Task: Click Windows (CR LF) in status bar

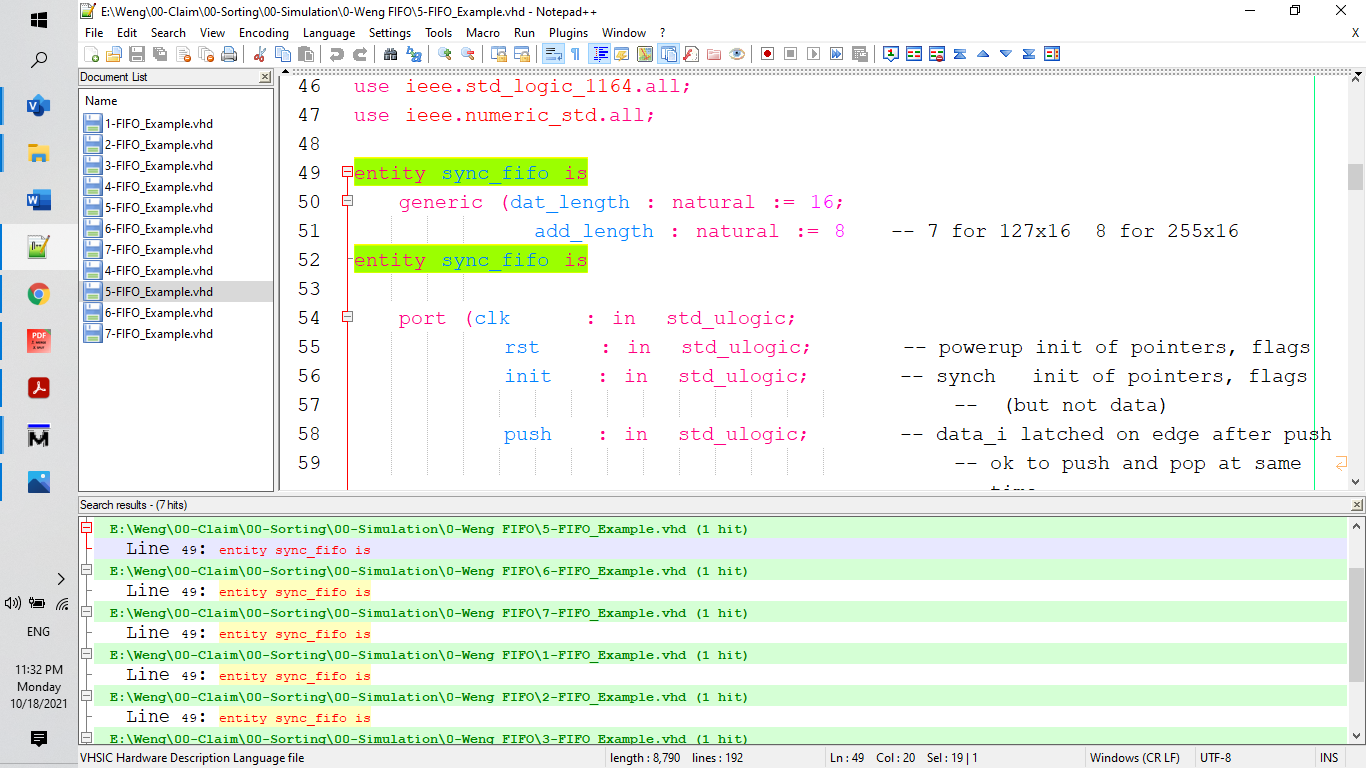Action: click(x=1134, y=758)
